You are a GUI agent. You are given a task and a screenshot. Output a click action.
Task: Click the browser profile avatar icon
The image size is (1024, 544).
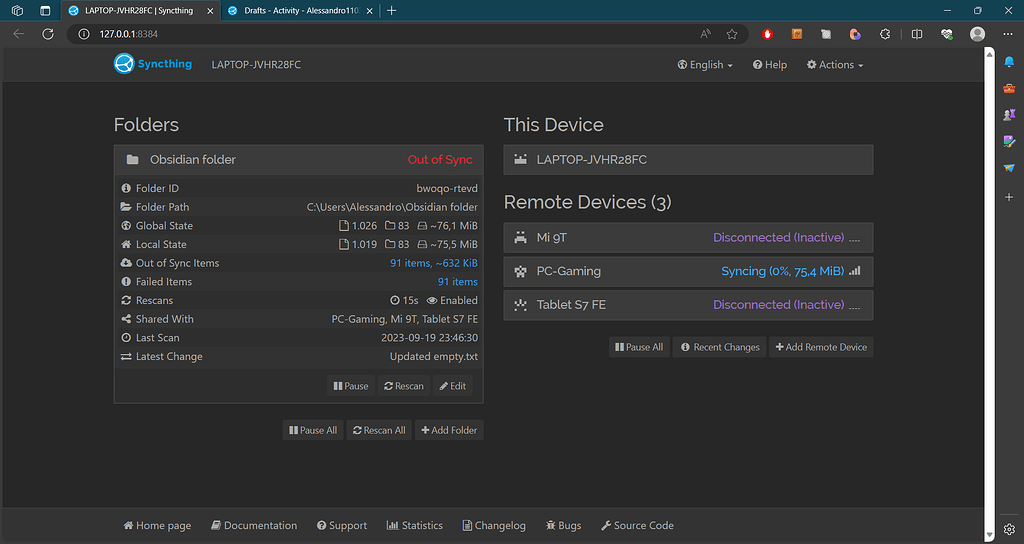click(x=977, y=34)
